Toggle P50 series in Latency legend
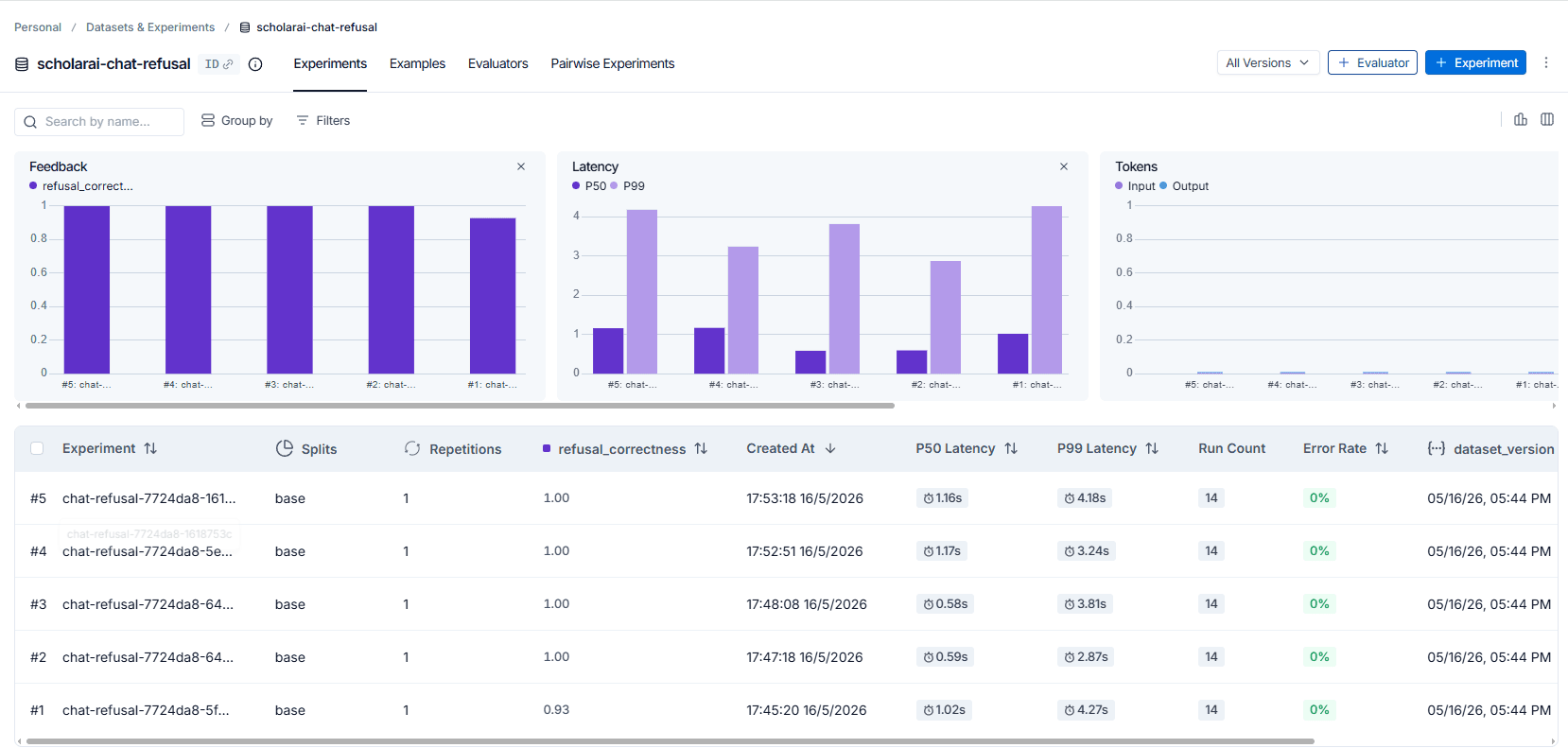 point(589,186)
